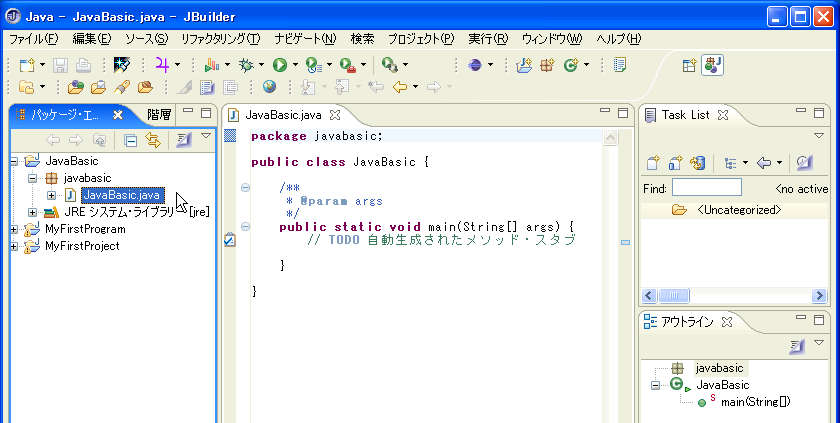Switch to the 階層 tab
840x423 pixels.
[159, 114]
